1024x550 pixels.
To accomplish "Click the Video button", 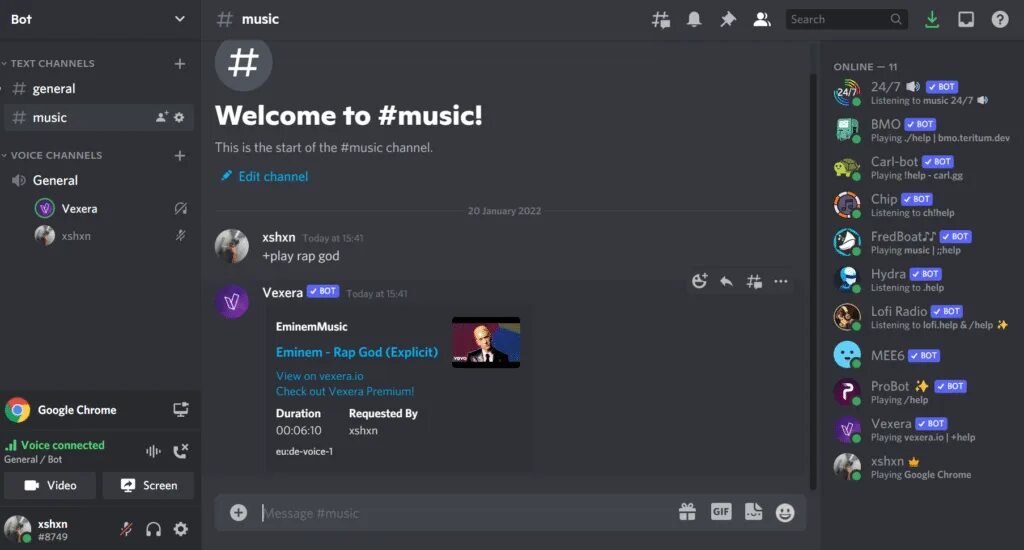I will [50, 485].
